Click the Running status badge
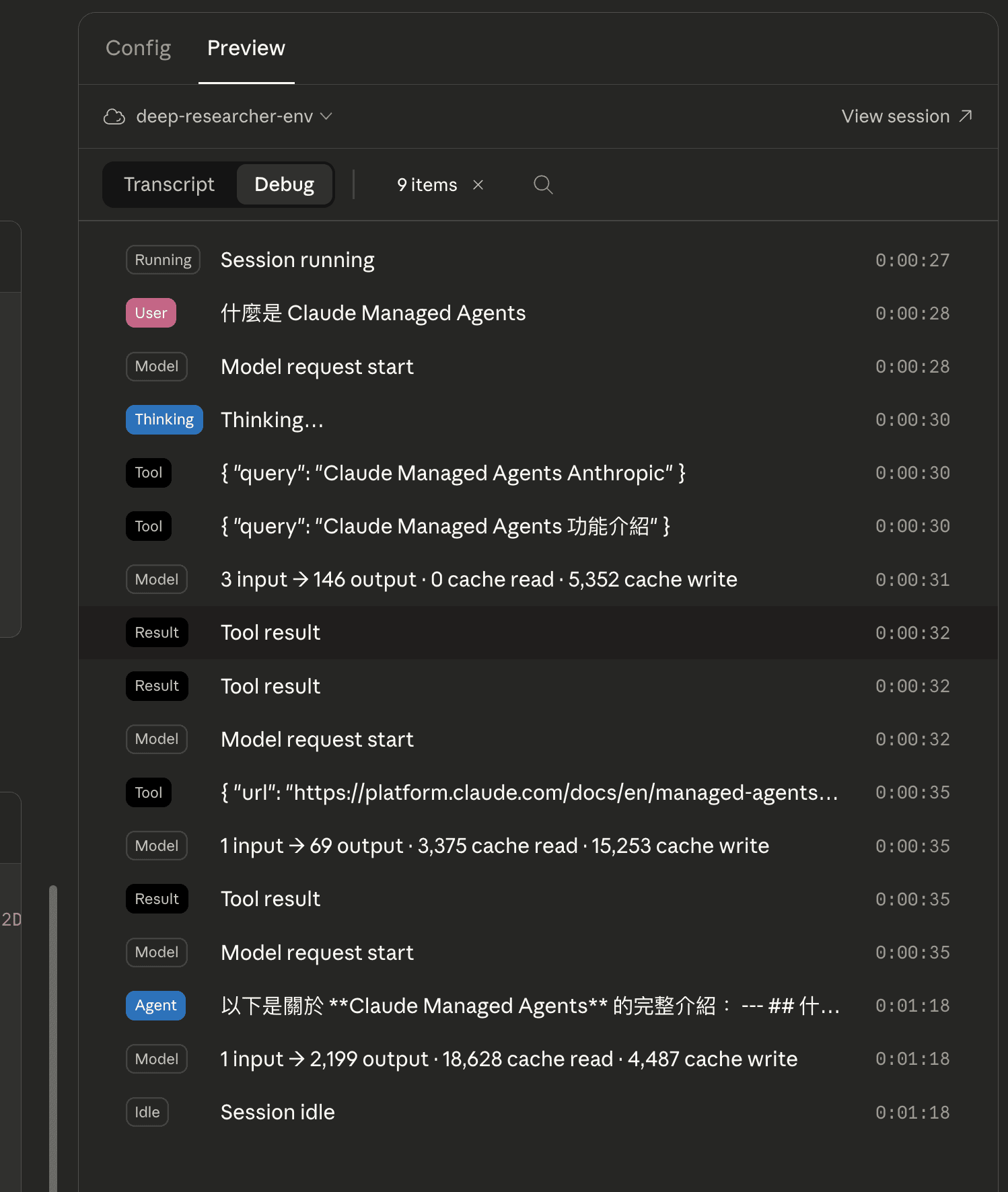The height and width of the screenshot is (1192, 1008). tap(163, 260)
